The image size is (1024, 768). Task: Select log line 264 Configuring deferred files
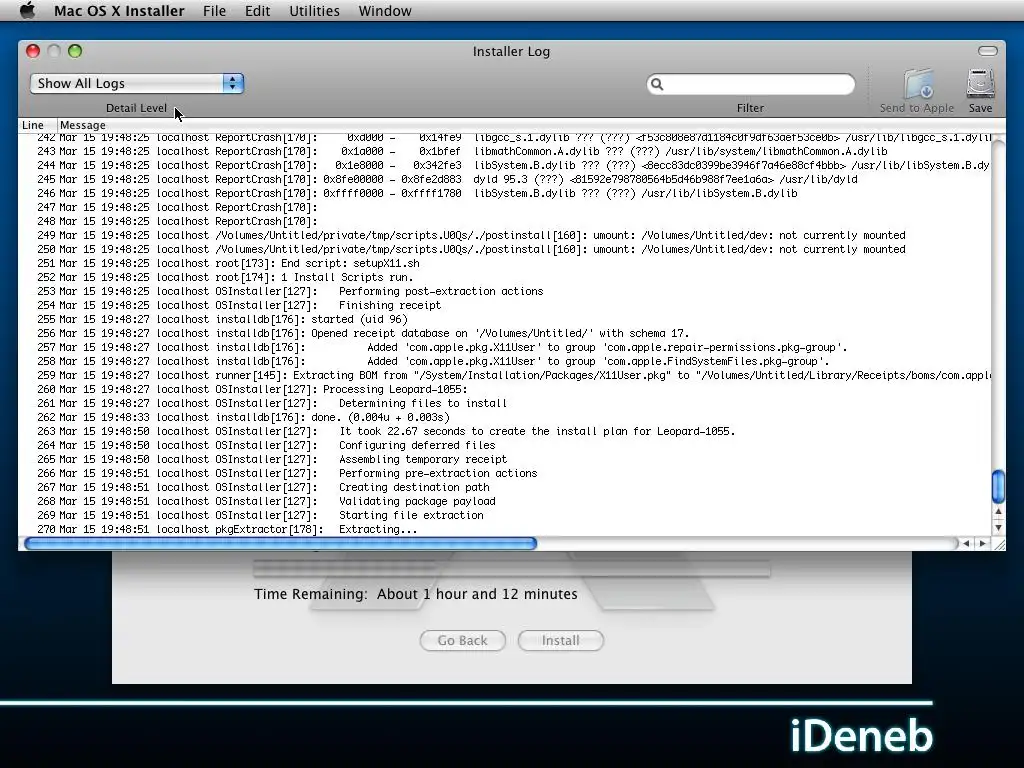click(x=505, y=445)
